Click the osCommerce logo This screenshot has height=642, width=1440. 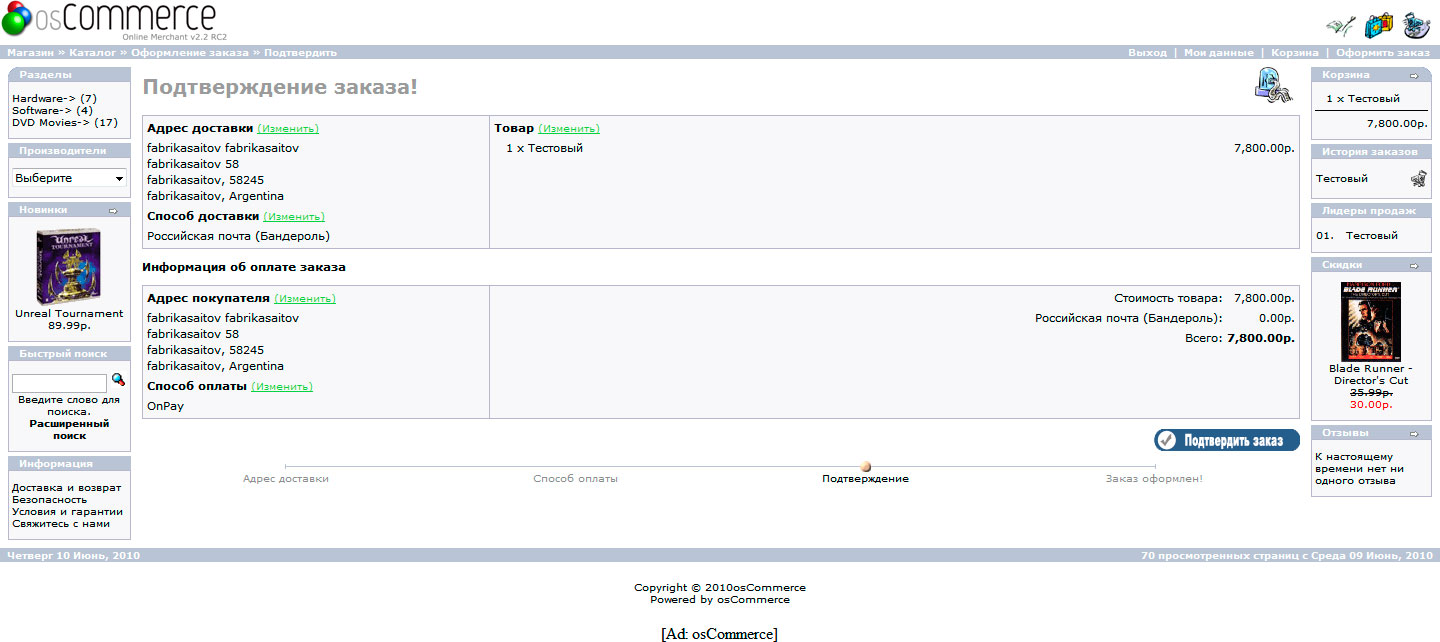[x=110, y=20]
